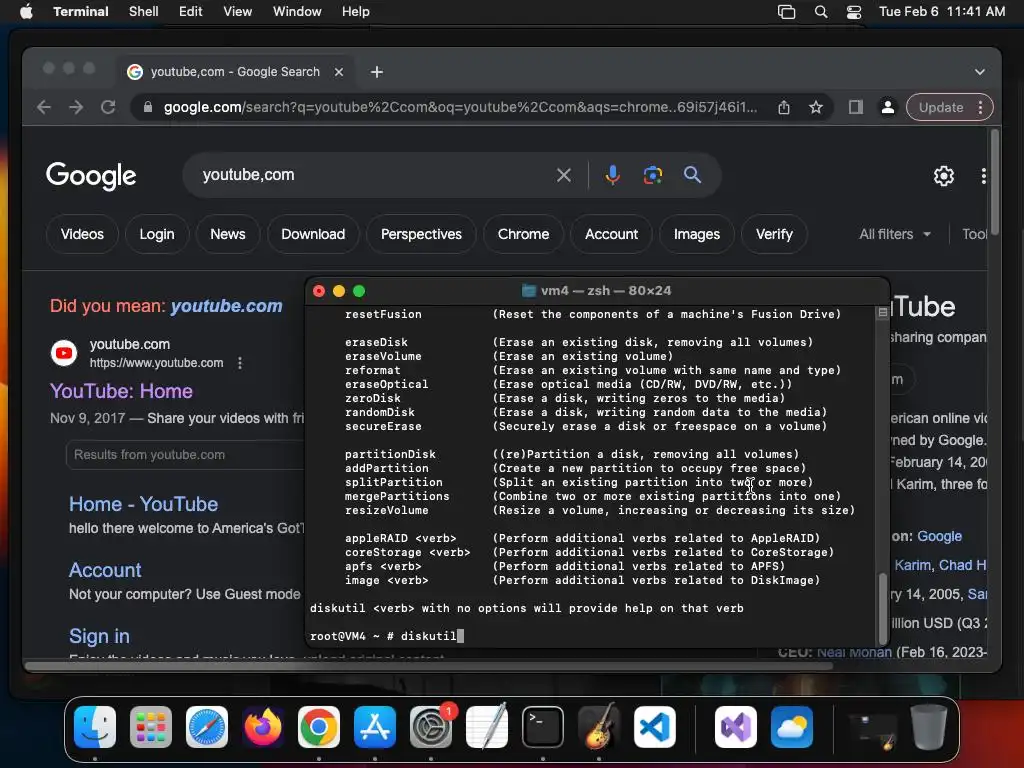1024x768 pixels.
Task: Click the youtube.com spelling suggestion
Action: coord(227,306)
